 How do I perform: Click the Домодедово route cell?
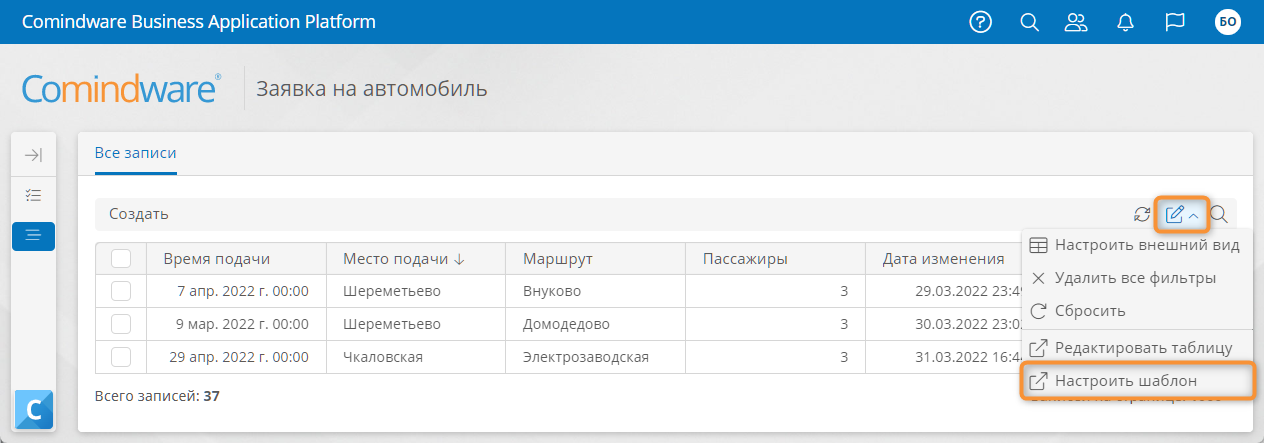click(x=595, y=324)
